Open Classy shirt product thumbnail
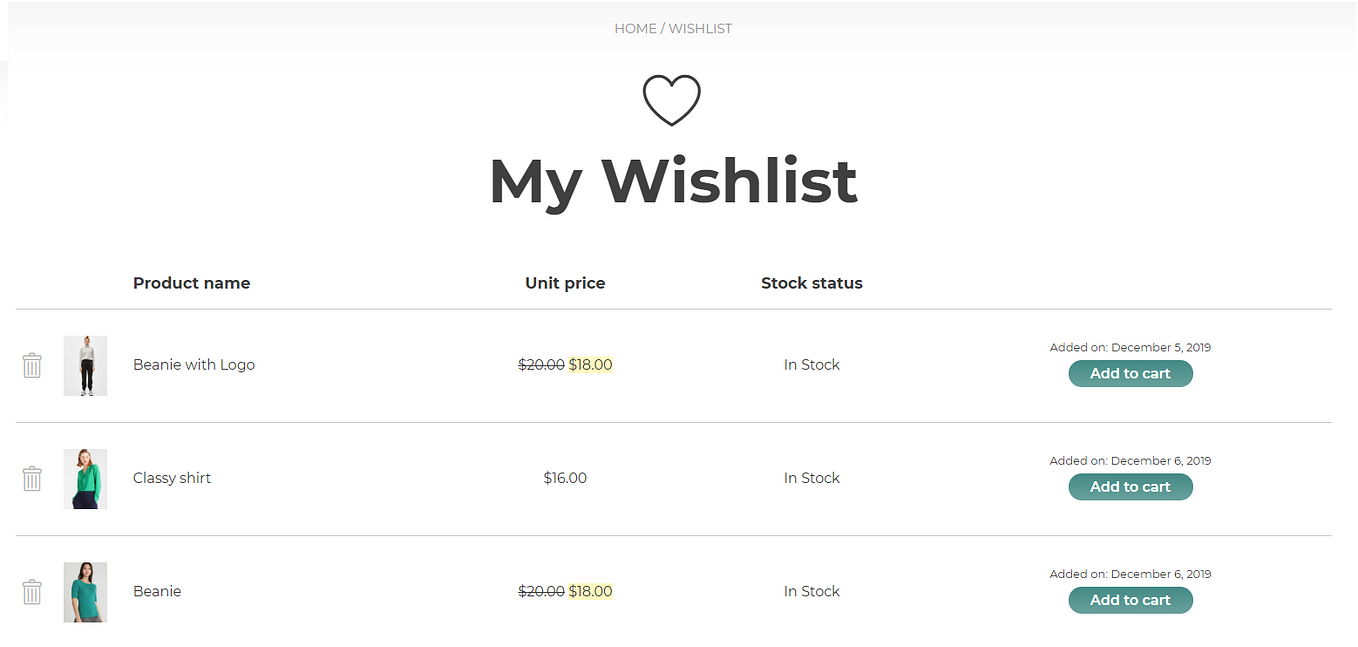The image size is (1358, 647). pos(85,478)
